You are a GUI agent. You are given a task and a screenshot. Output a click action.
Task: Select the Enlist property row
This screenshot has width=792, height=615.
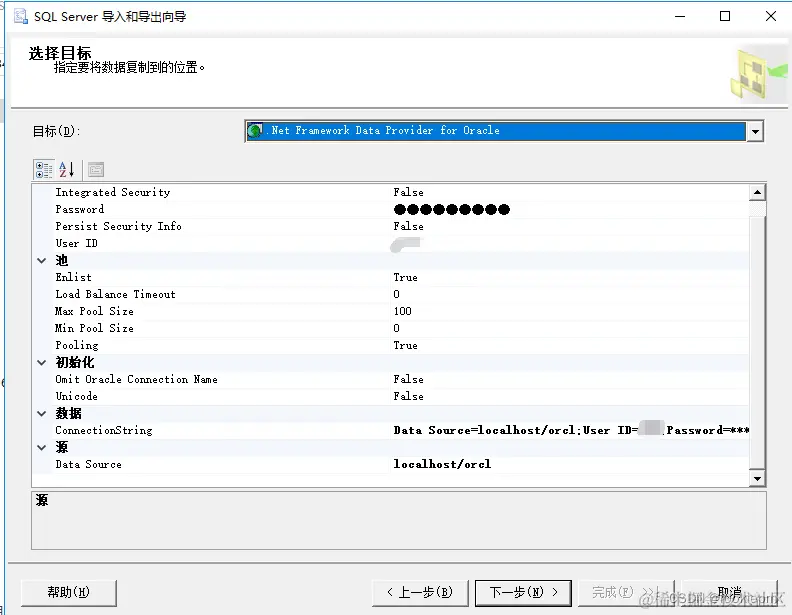click(390, 277)
